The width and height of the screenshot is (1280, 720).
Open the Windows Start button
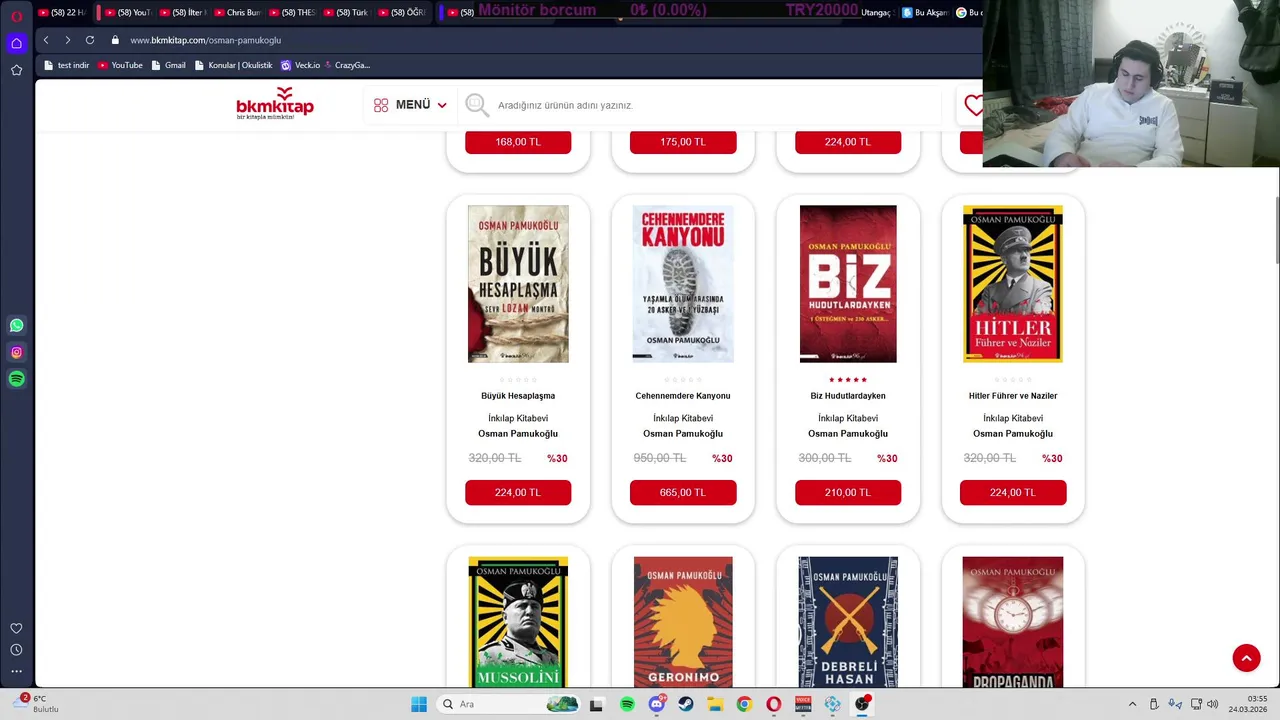point(419,704)
